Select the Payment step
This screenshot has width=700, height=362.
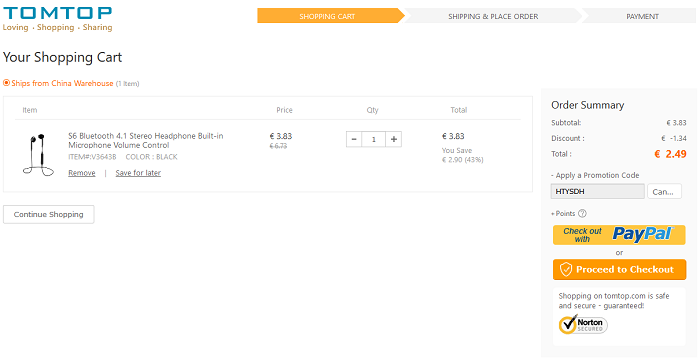tap(642, 16)
